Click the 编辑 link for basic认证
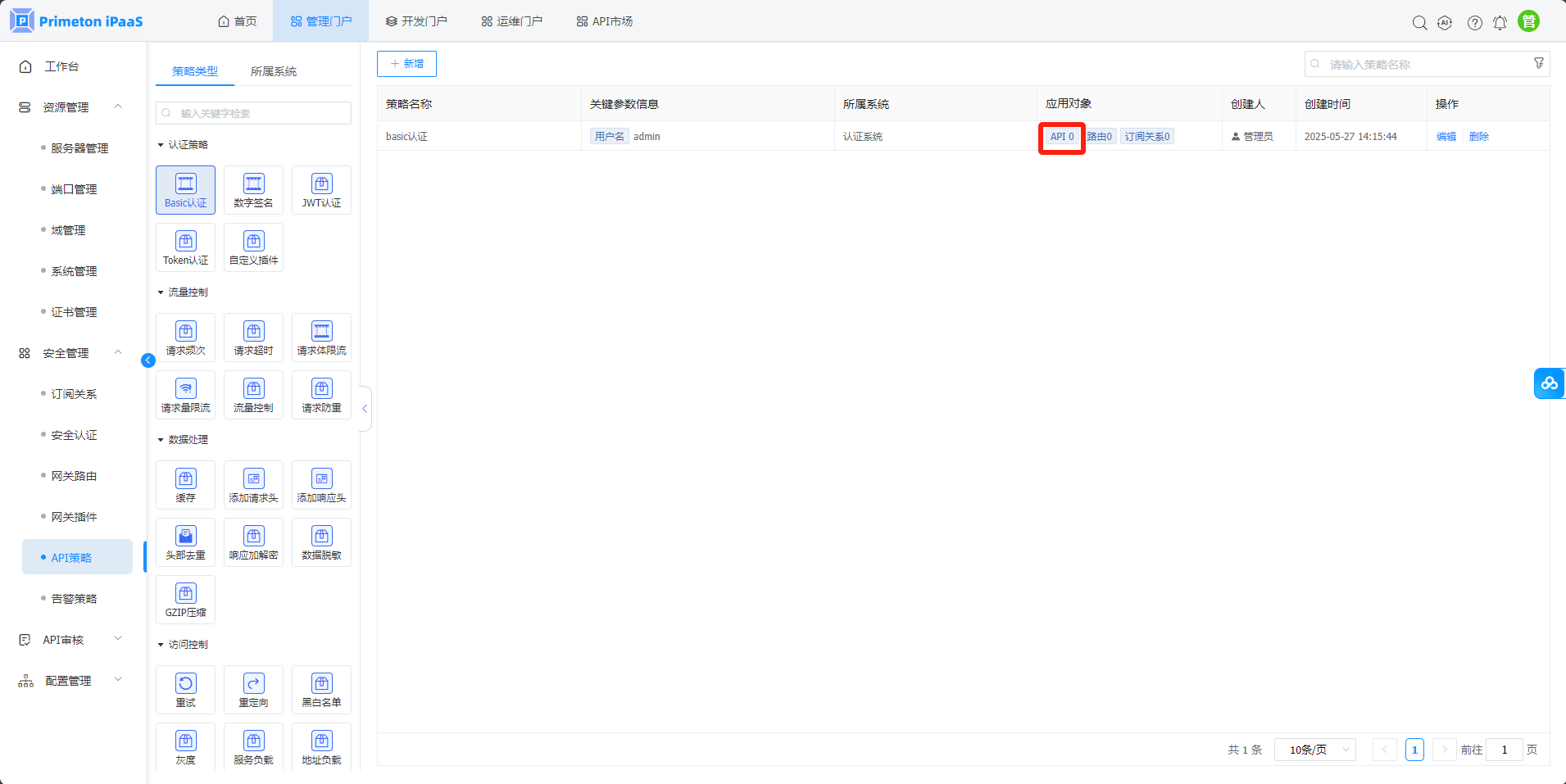 point(1446,137)
